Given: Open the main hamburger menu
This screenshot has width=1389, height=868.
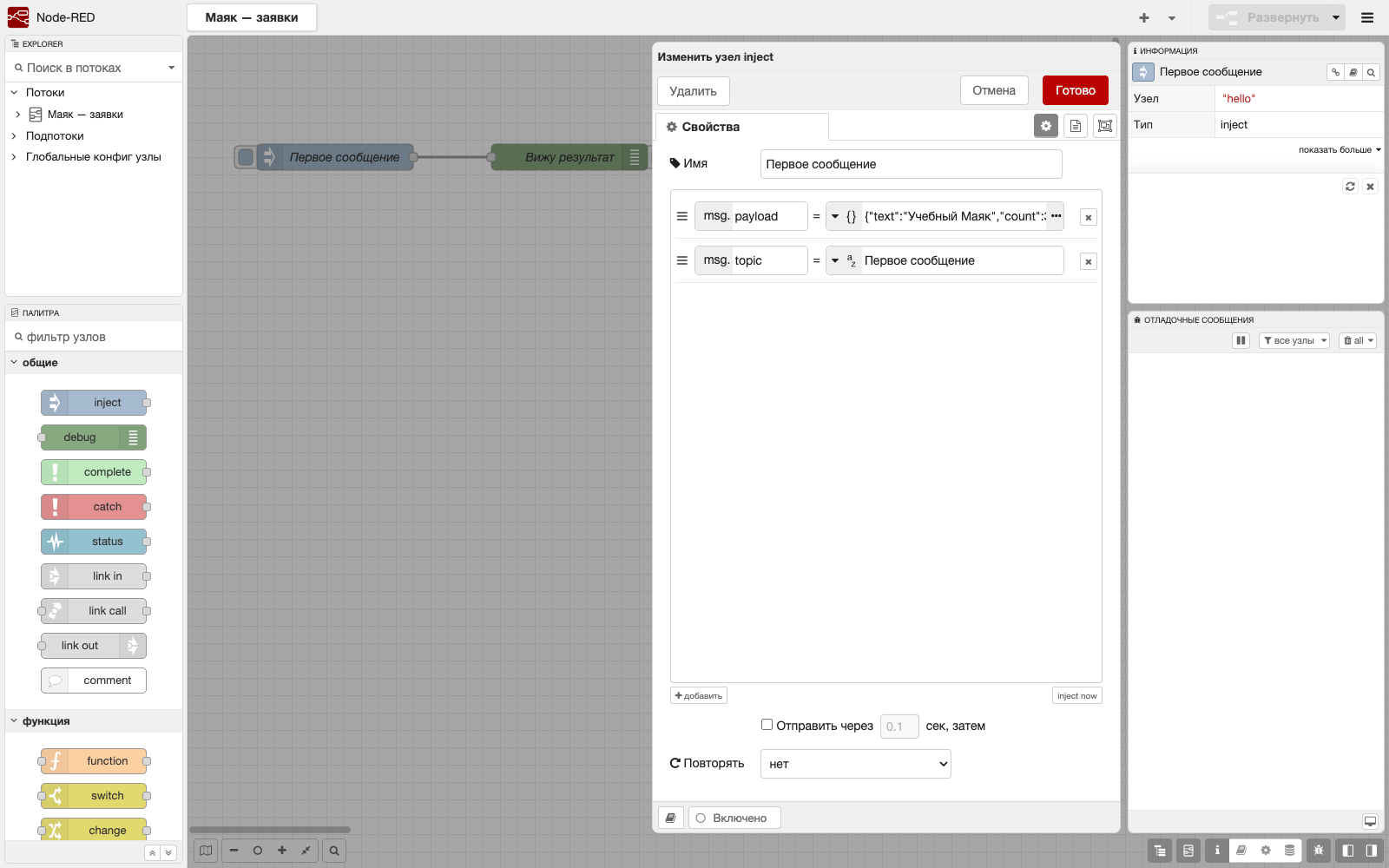Looking at the screenshot, I should pos(1367,17).
